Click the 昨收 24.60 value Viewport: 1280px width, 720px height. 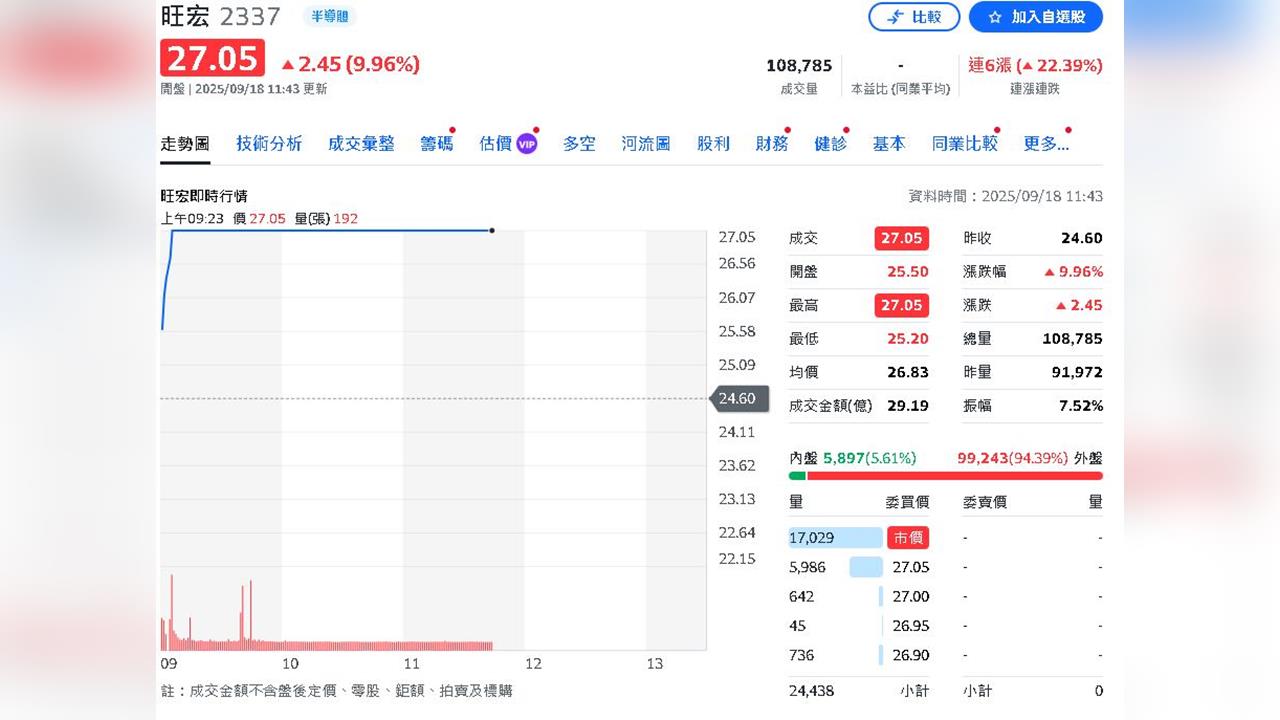click(x=1082, y=238)
